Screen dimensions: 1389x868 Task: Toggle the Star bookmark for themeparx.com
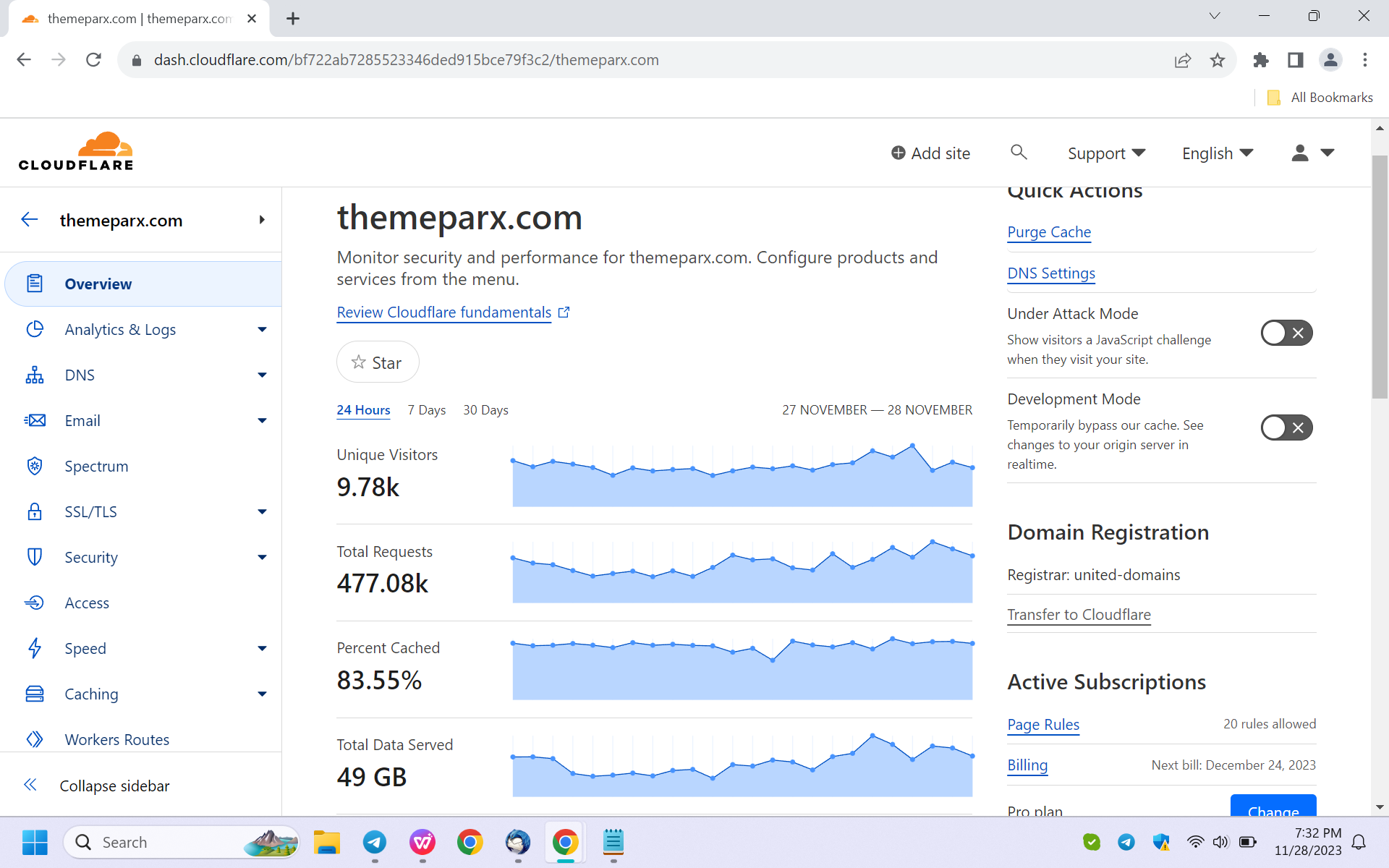click(378, 362)
